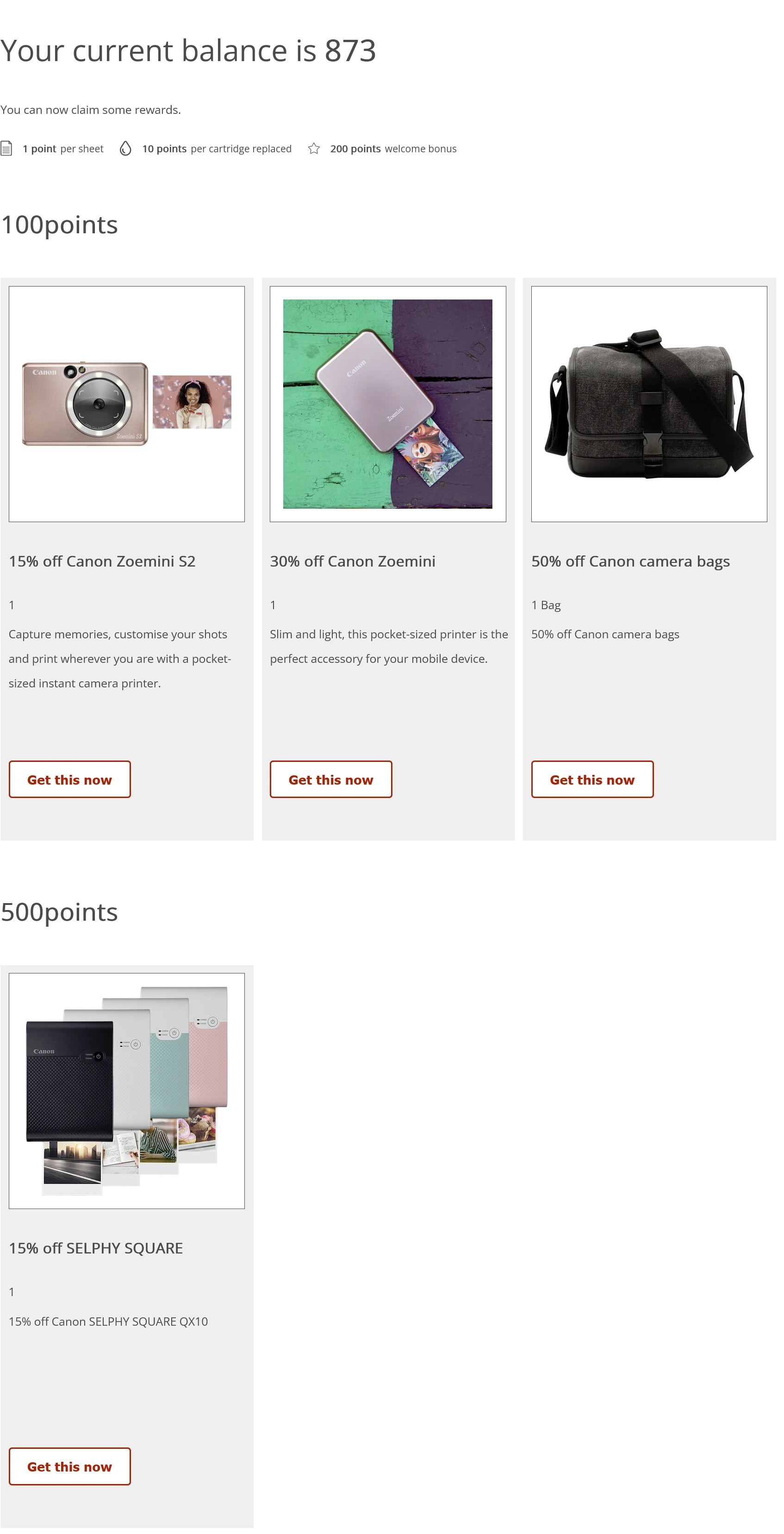Click Get this now for Canon Zoemini
Screen dimensions: 784x1534
[x=330, y=779]
